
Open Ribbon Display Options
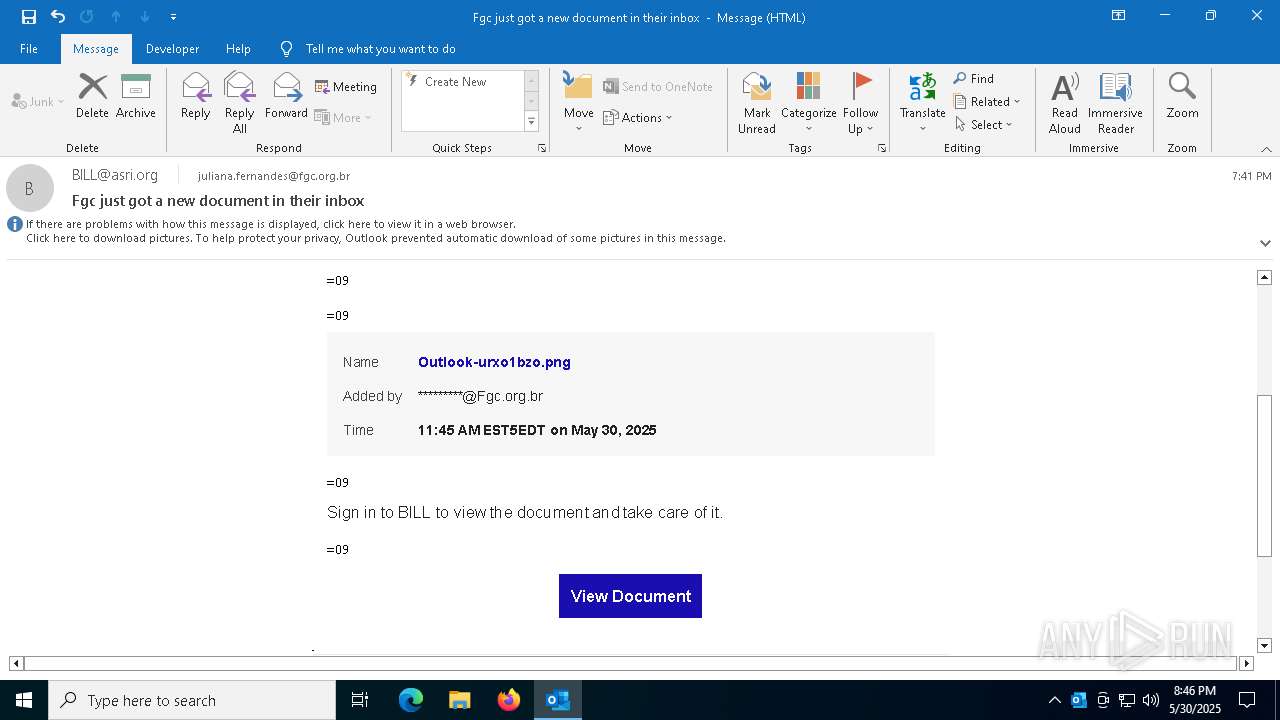click(x=1118, y=16)
